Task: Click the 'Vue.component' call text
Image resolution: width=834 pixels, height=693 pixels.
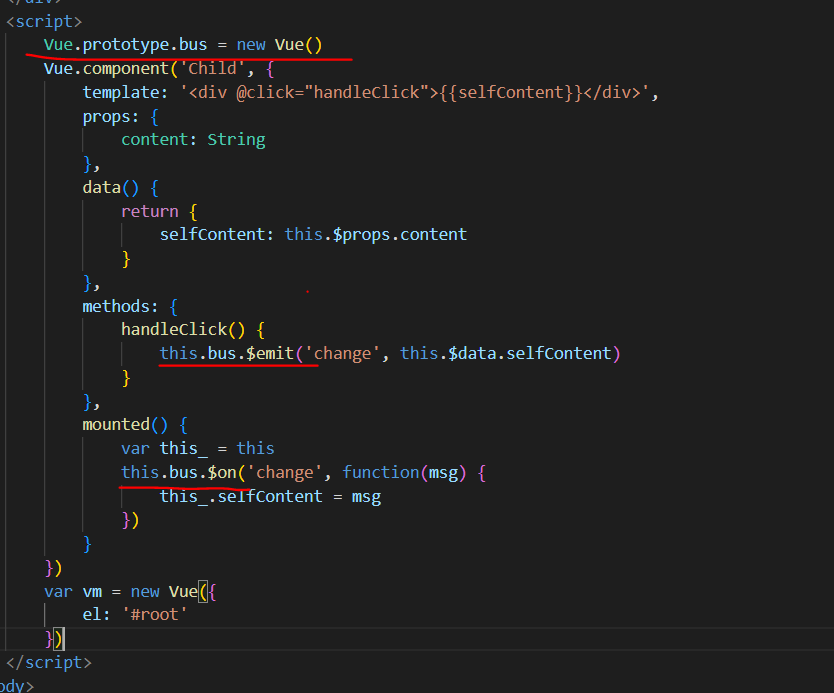Action: coord(106,69)
